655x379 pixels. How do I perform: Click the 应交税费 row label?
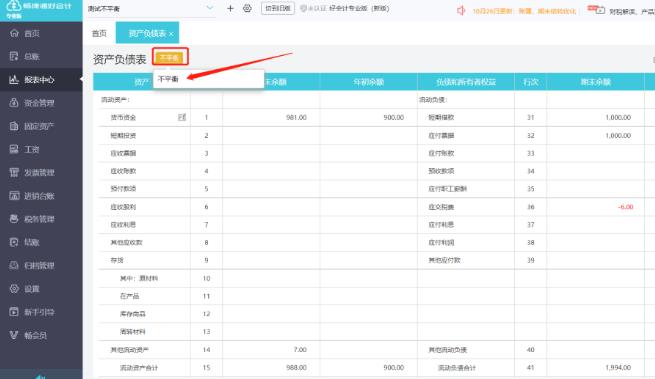point(442,207)
